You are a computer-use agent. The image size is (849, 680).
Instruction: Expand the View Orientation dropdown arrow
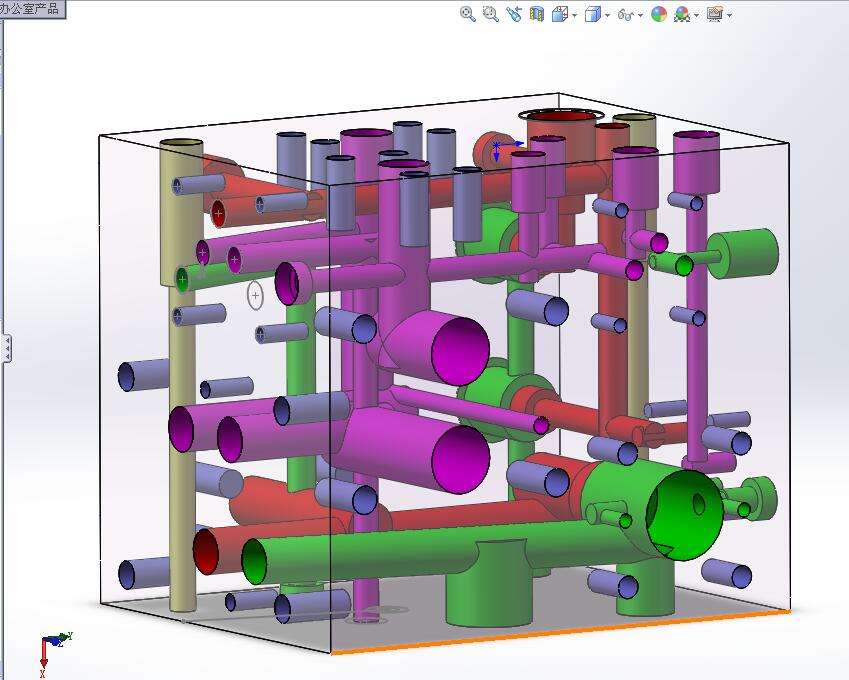573,15
